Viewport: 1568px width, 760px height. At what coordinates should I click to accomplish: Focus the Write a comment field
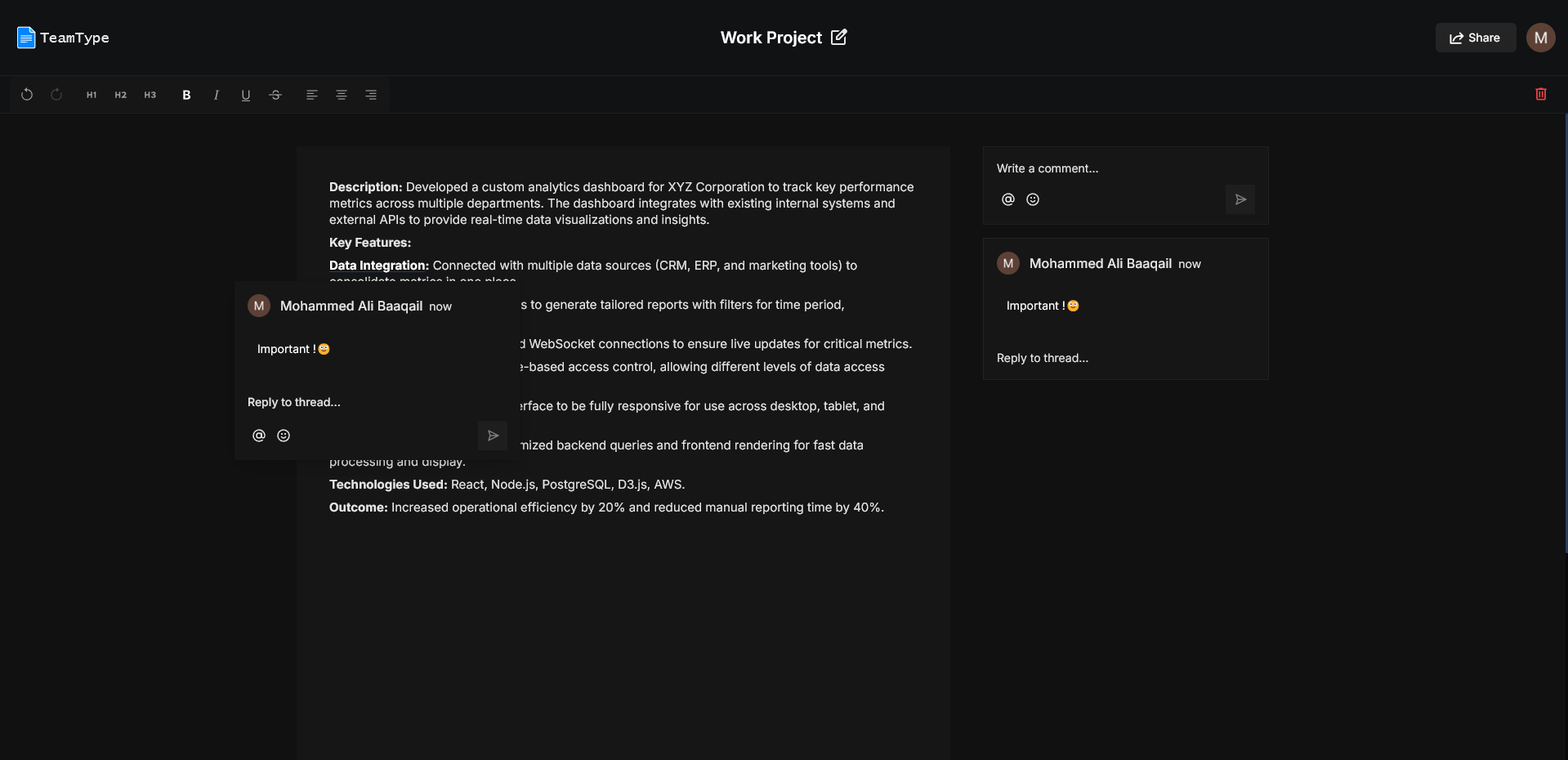click(1125, 168)
